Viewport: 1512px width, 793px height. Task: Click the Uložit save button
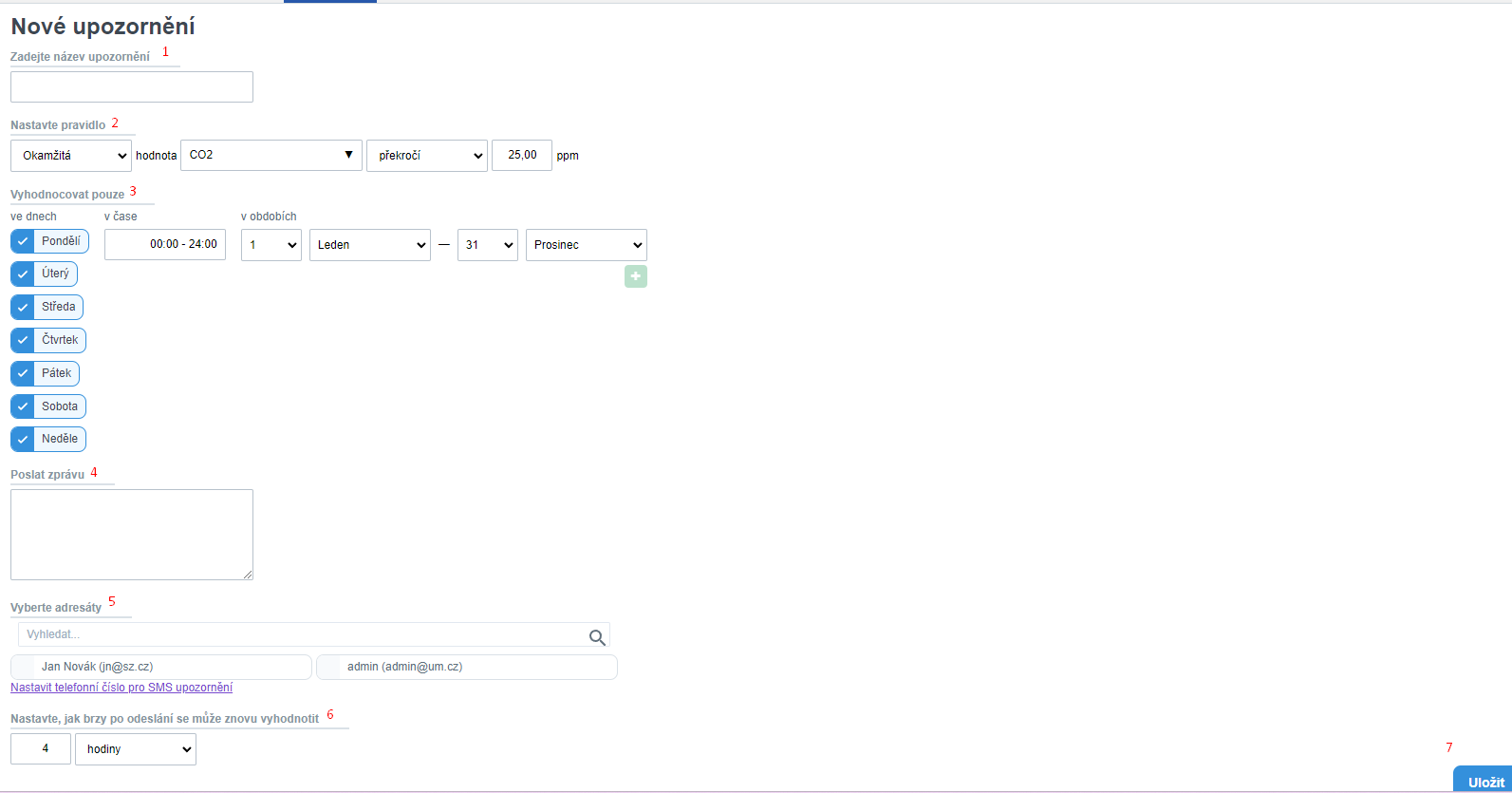tap(1484, 782)
